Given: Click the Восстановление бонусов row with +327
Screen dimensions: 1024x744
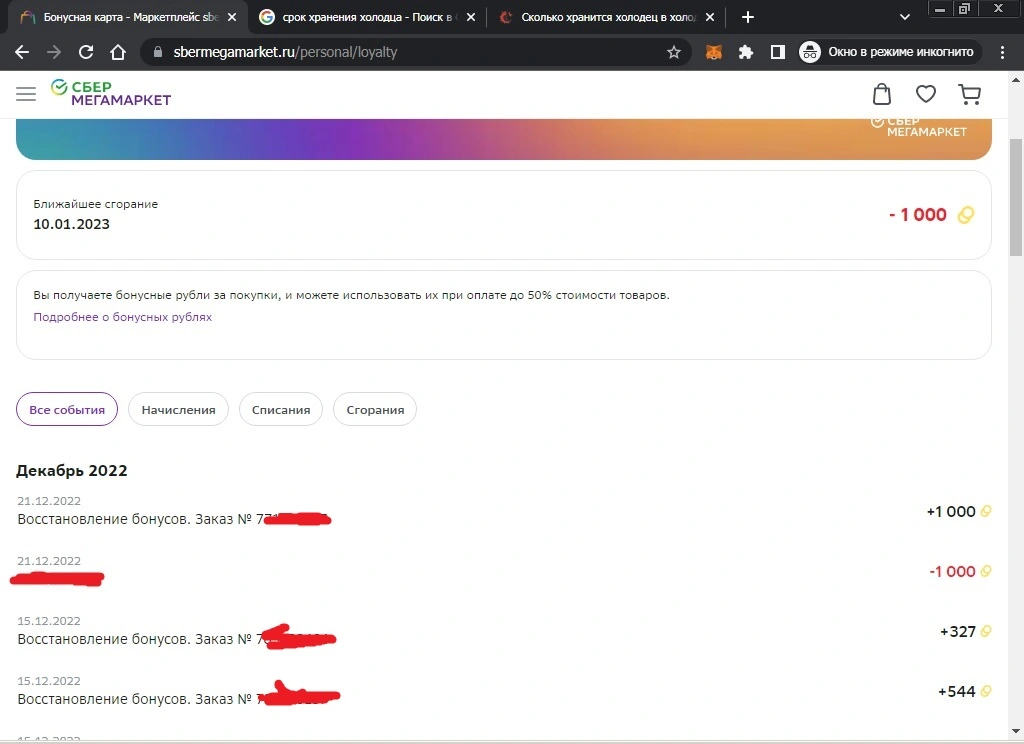Looking at the screenshot, I should point(504,632).
